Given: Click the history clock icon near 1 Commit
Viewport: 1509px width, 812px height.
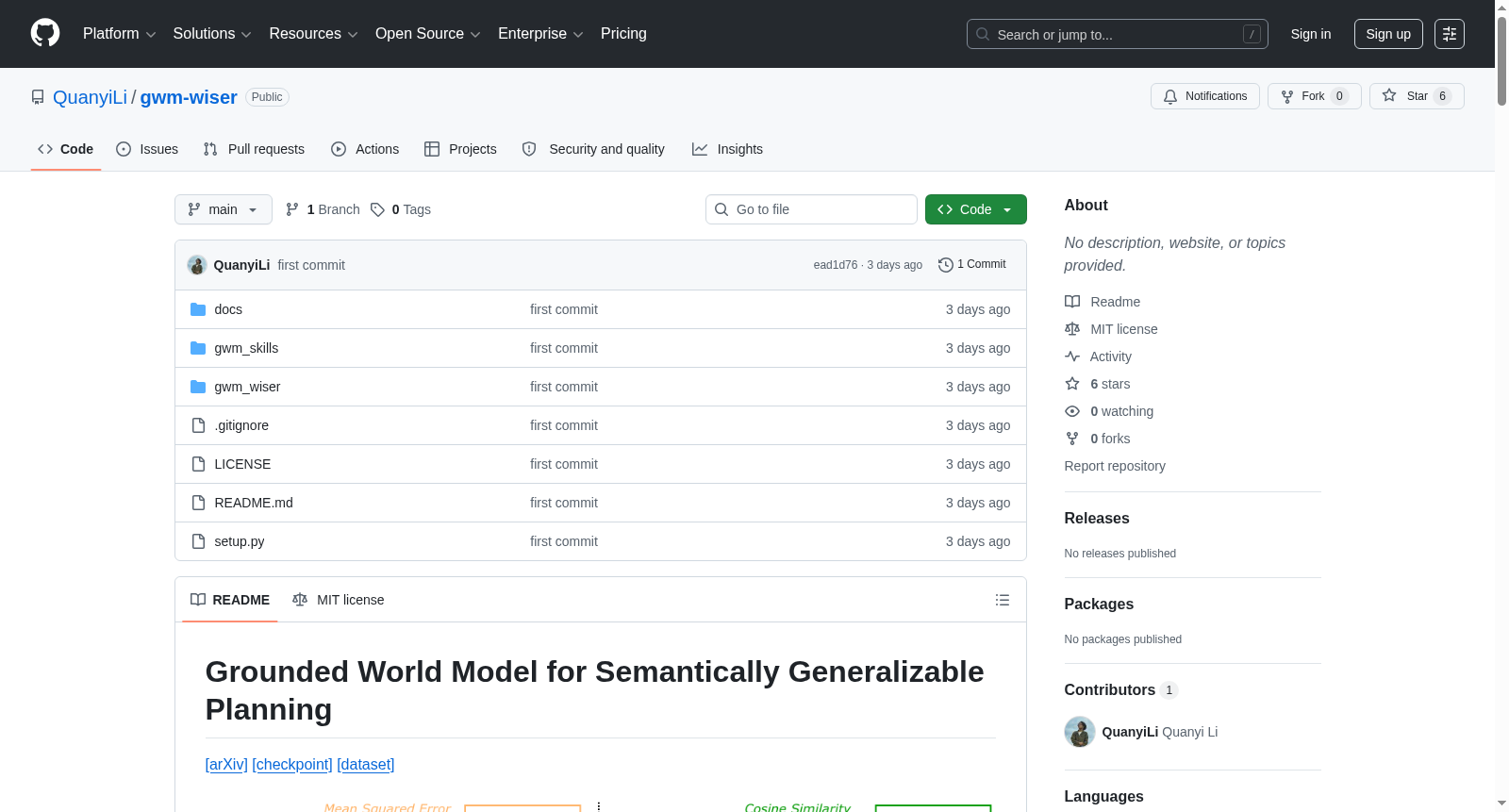Looking at the screenshot, I should 946,265.
